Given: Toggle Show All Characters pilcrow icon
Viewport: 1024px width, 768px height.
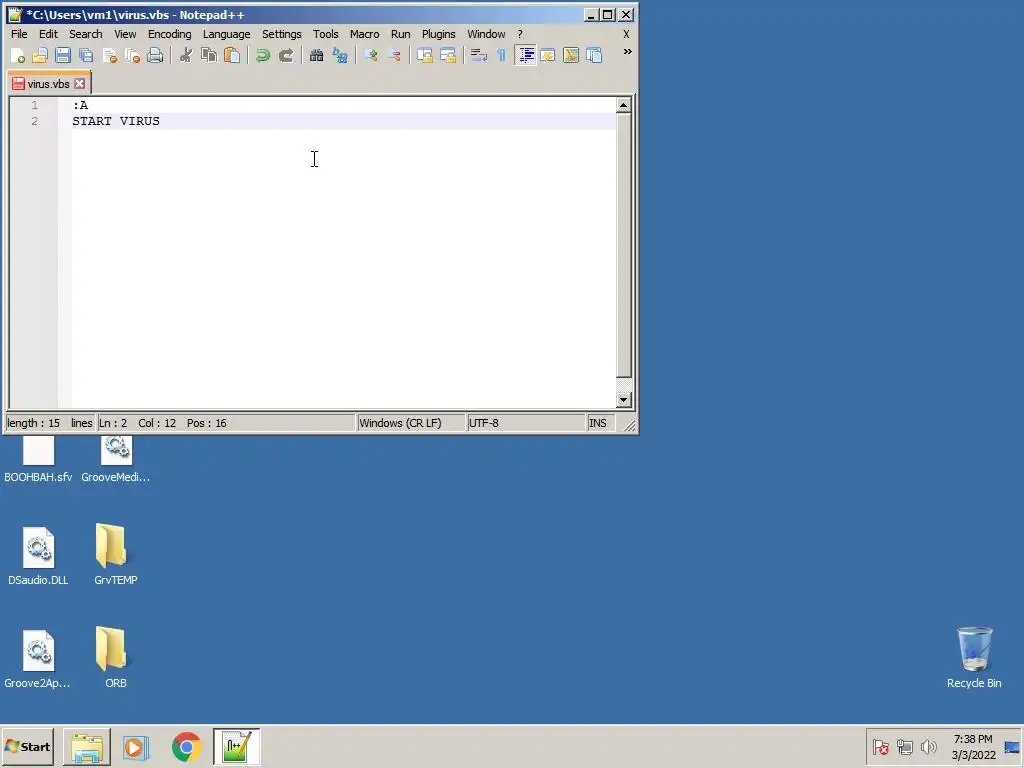Looking at the screenshot, I should [x=502, y=56].
